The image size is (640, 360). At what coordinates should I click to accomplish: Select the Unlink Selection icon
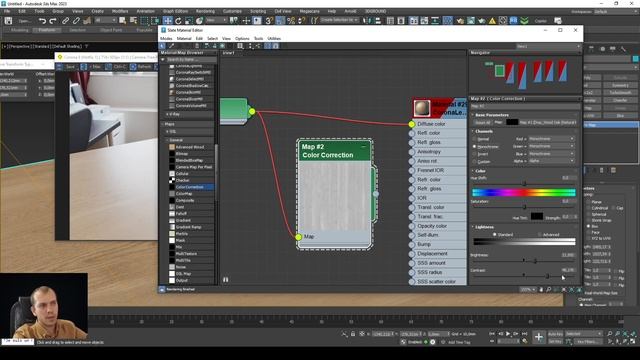[x=76, y=20]
